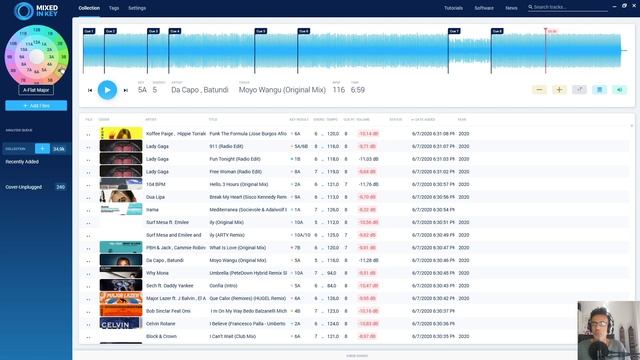
Task: Skip to the previous track
Action: point(90,90)
